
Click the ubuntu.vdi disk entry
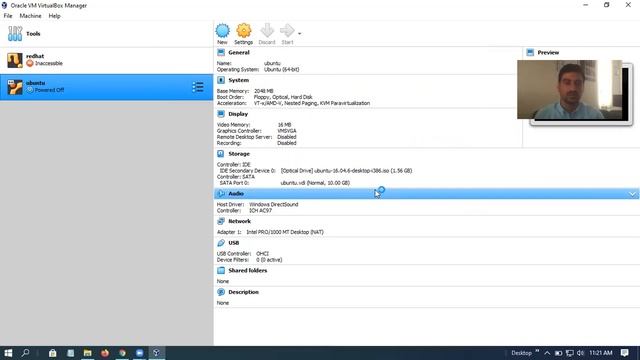[315, 183]
